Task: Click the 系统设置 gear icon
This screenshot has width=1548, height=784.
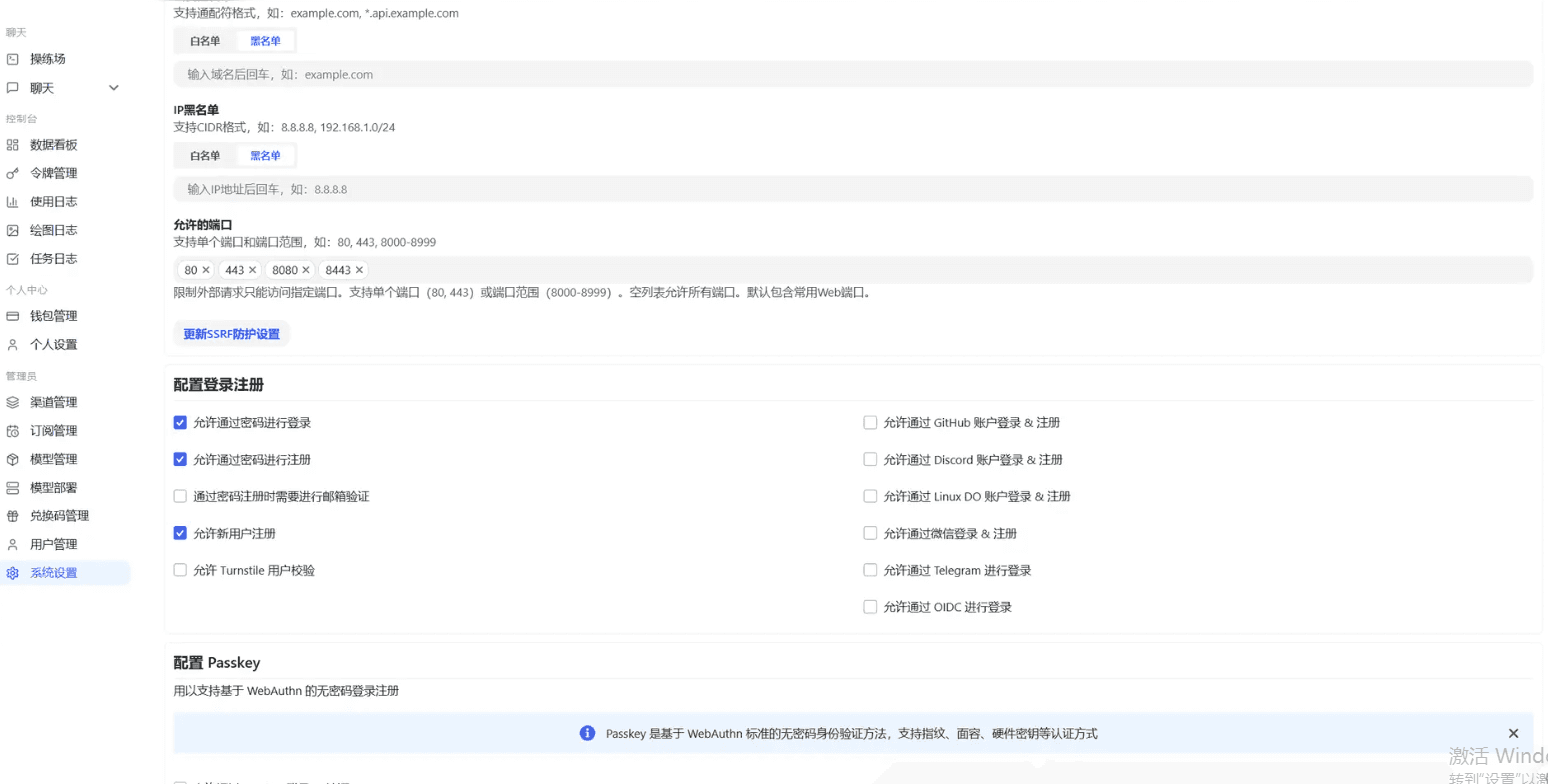Action: tap(13, 574)
